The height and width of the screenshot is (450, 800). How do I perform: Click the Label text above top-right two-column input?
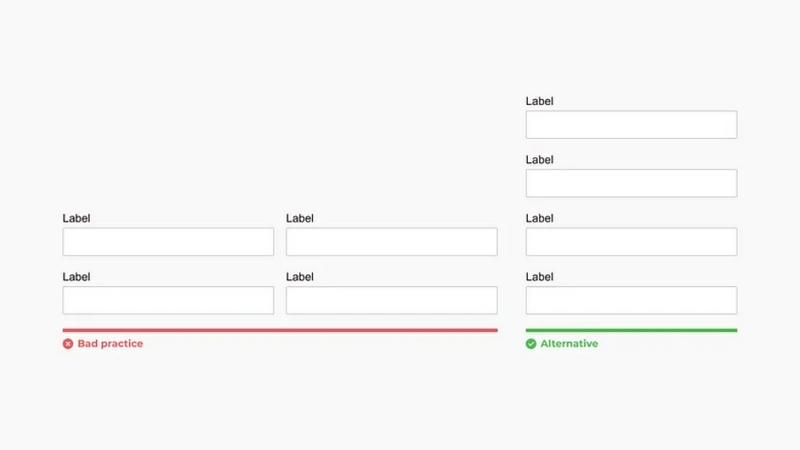300,218
